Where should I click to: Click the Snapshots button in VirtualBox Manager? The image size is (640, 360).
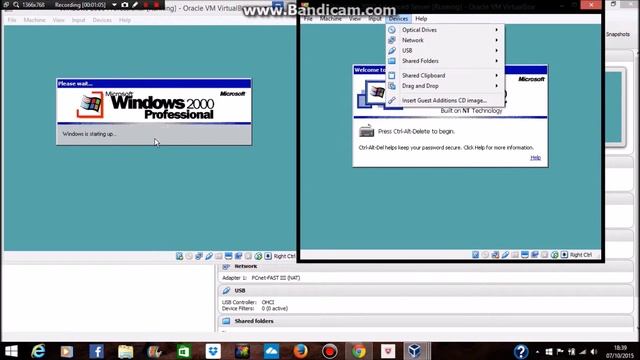click(x=618, y=34)
